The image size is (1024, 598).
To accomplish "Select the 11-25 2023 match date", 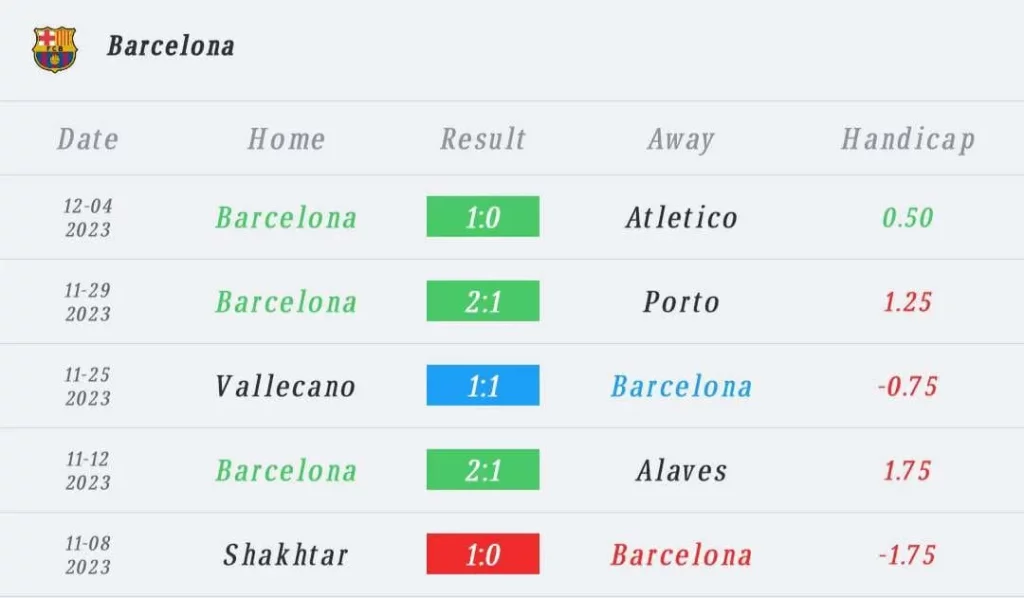I will tap(88, 386).
